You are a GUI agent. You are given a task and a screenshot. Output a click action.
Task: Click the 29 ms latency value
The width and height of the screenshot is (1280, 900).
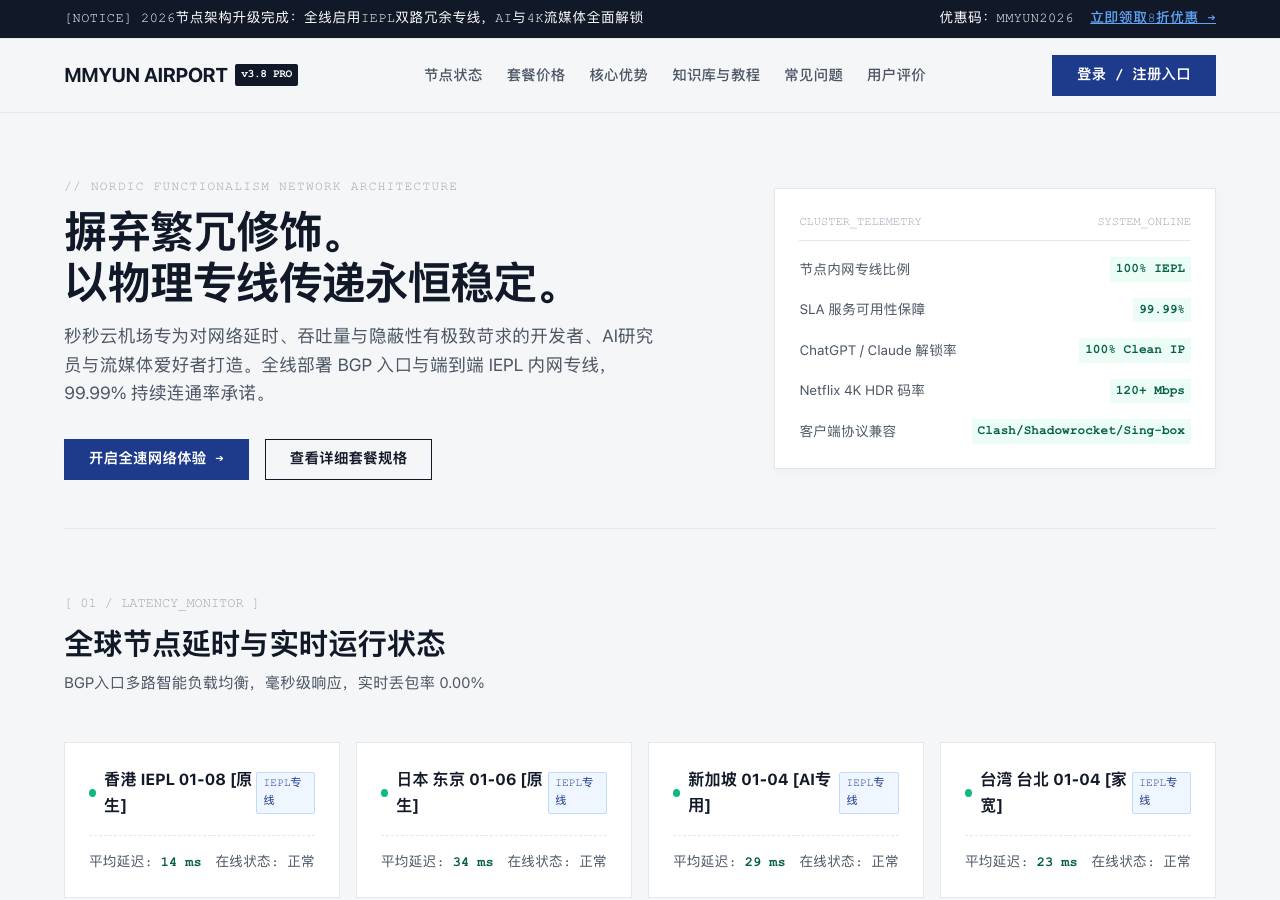pyautogui.click(x=765, y=862)
